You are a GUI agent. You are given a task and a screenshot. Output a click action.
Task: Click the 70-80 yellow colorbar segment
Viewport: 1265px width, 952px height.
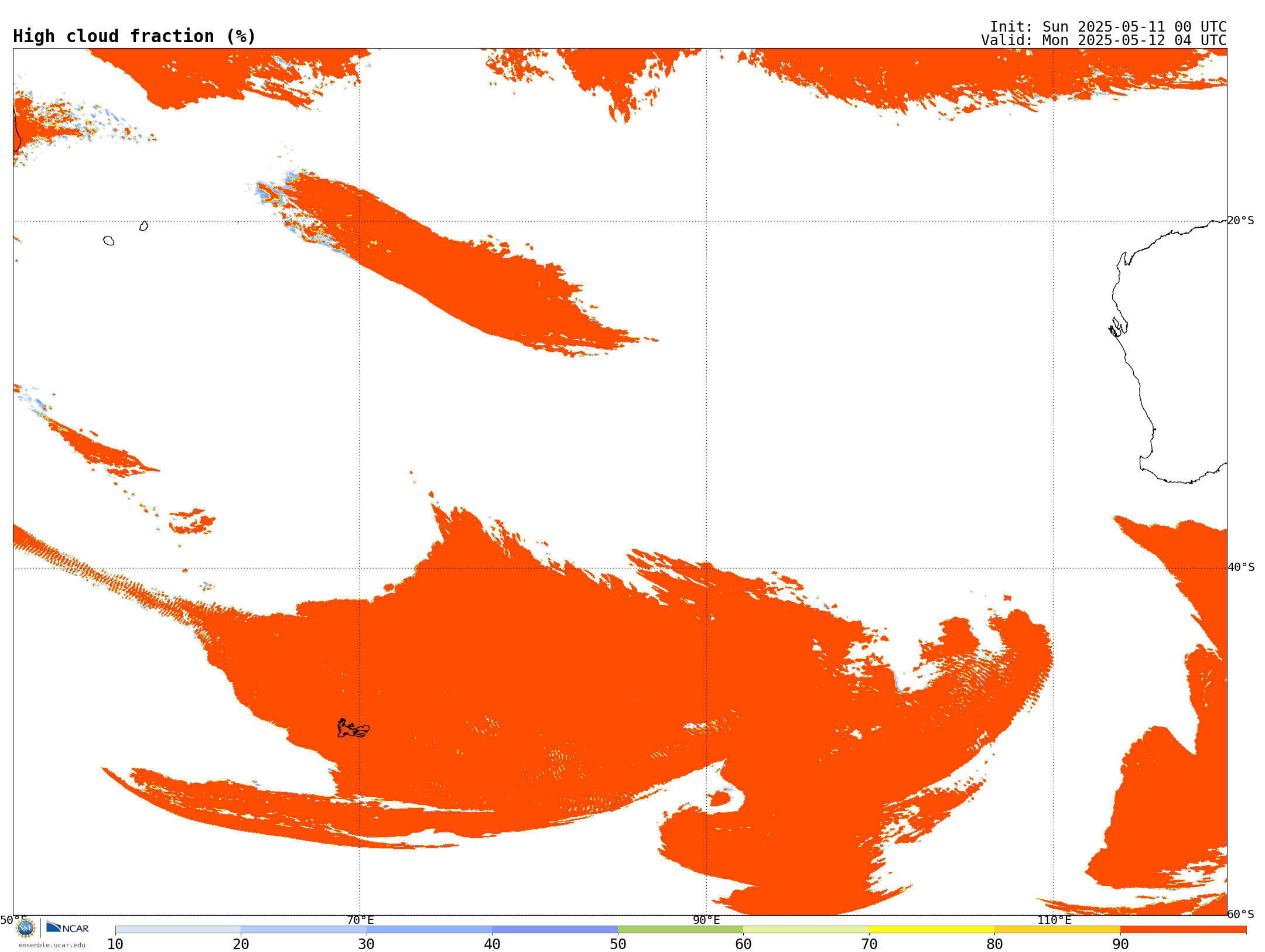point(932,930)
